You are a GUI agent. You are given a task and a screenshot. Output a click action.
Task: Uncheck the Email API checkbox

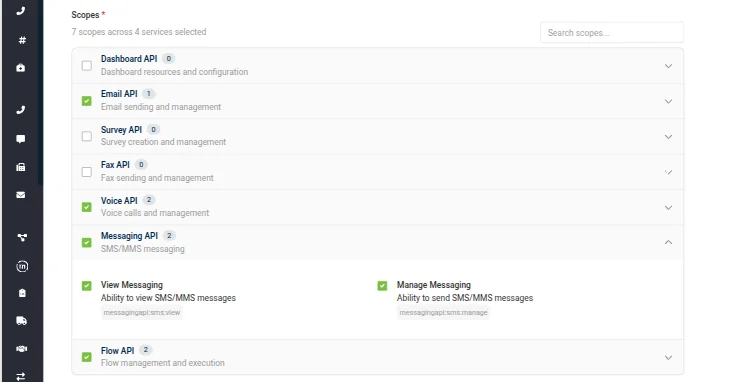pyautogui.click(x=87, y=101)
